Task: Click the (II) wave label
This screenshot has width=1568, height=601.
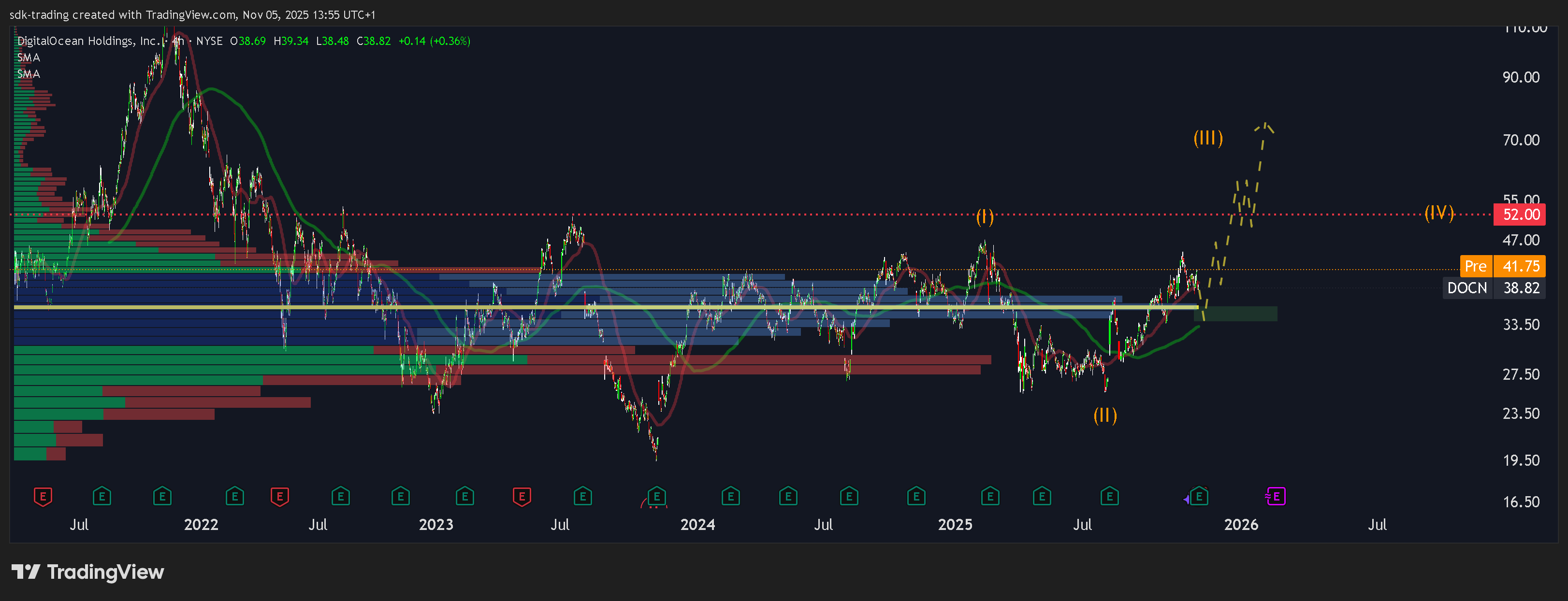Action: click(x=1105, y=415)
